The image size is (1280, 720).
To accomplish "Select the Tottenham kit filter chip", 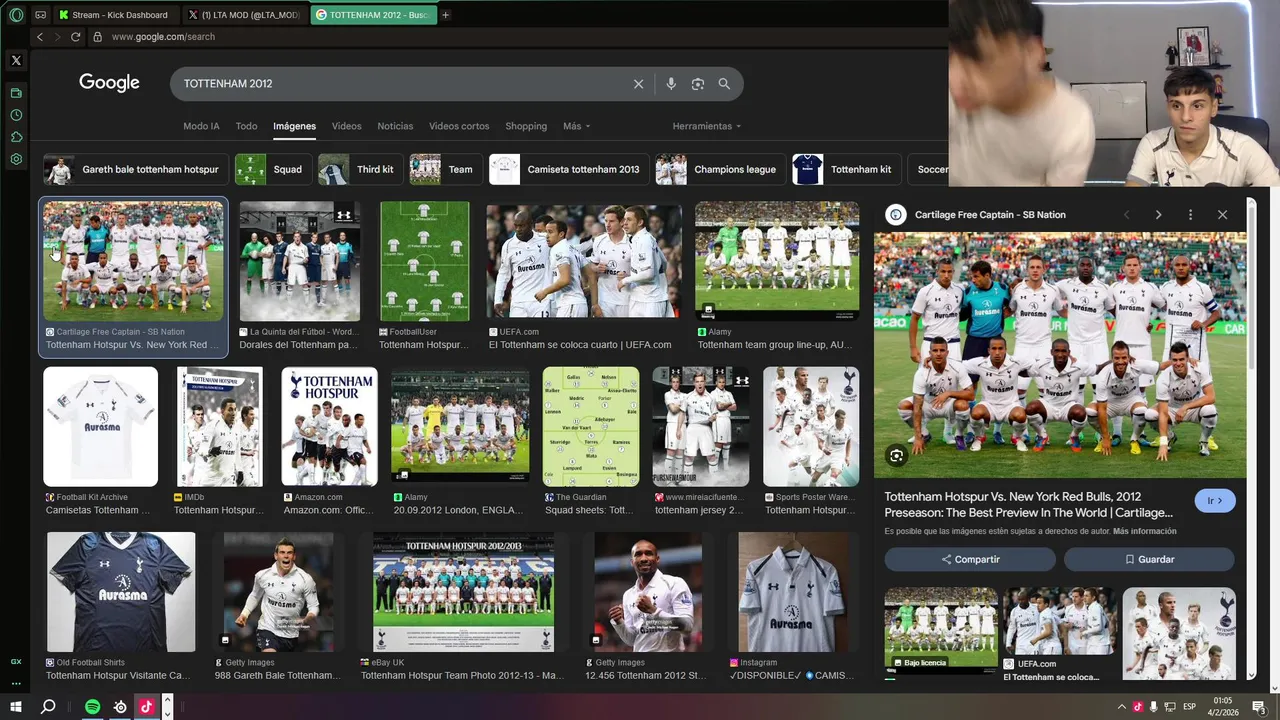I will 846,170.
